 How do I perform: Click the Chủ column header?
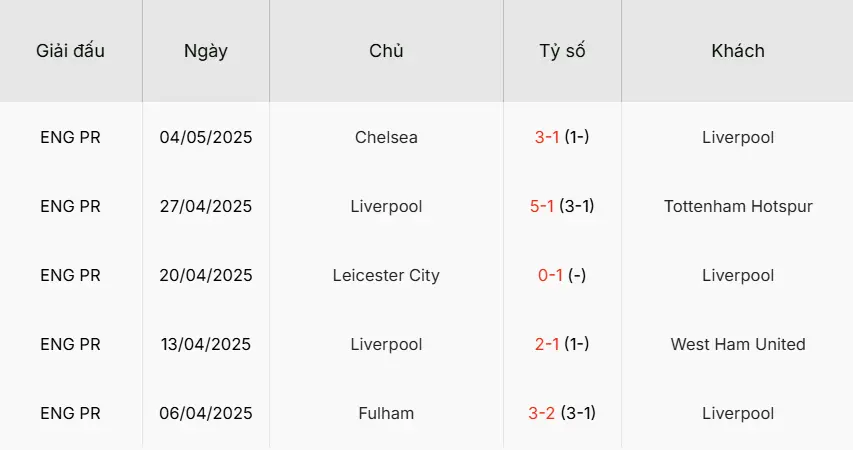(x=386, y=51)
